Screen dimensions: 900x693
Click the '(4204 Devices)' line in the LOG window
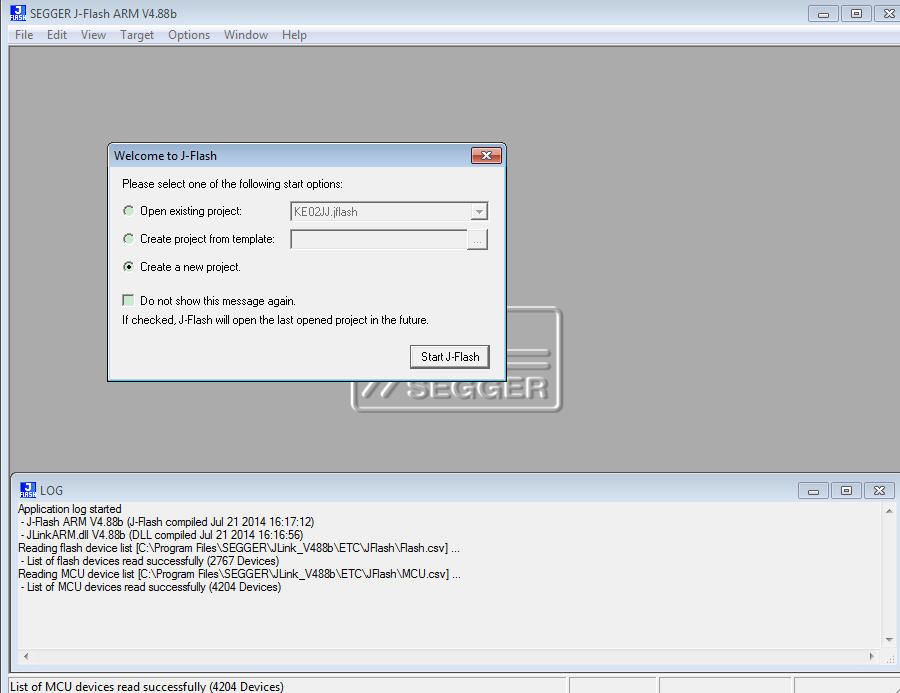150,587
